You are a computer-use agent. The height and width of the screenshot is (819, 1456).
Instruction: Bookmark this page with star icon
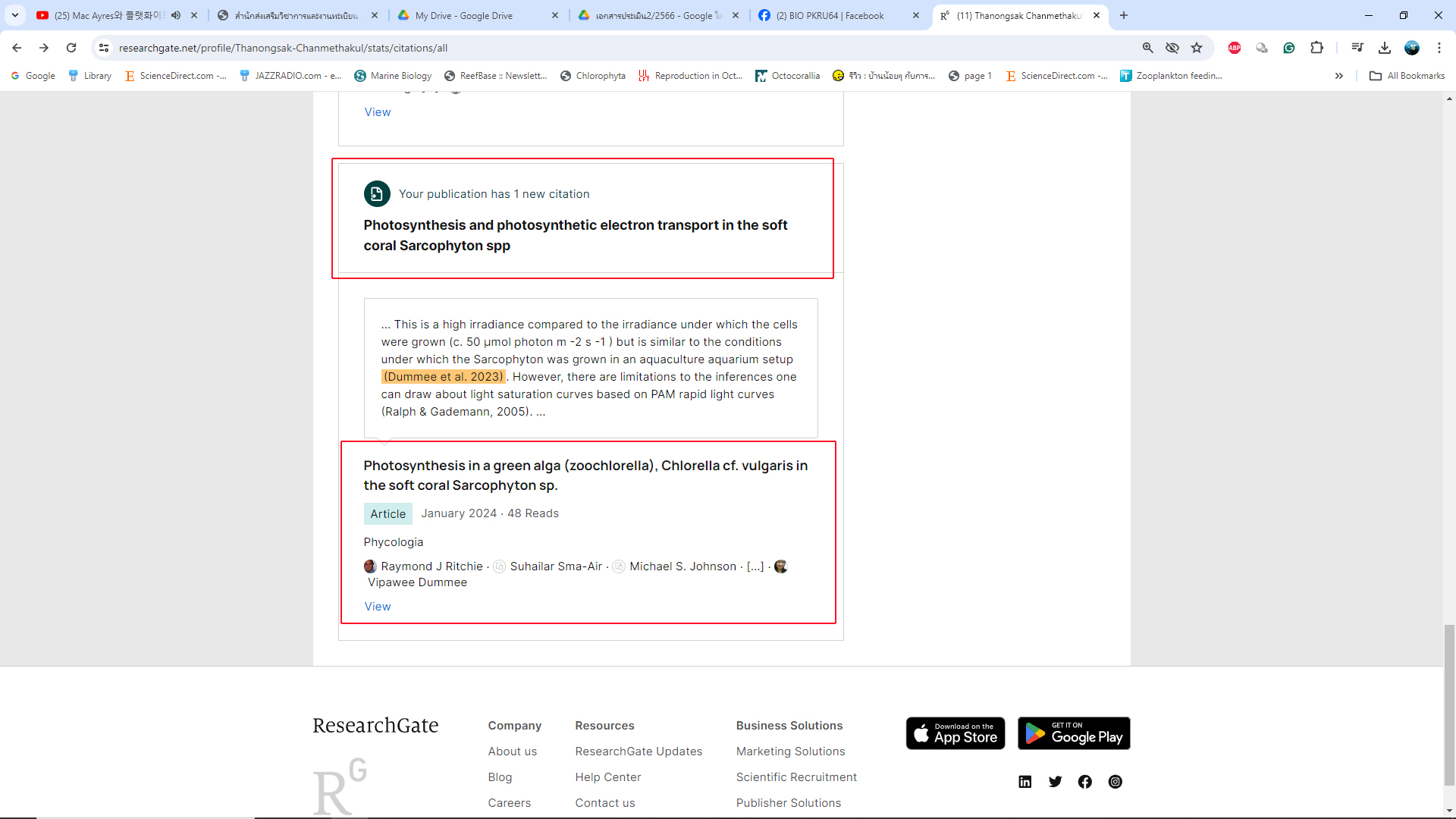coord(1197,48)
